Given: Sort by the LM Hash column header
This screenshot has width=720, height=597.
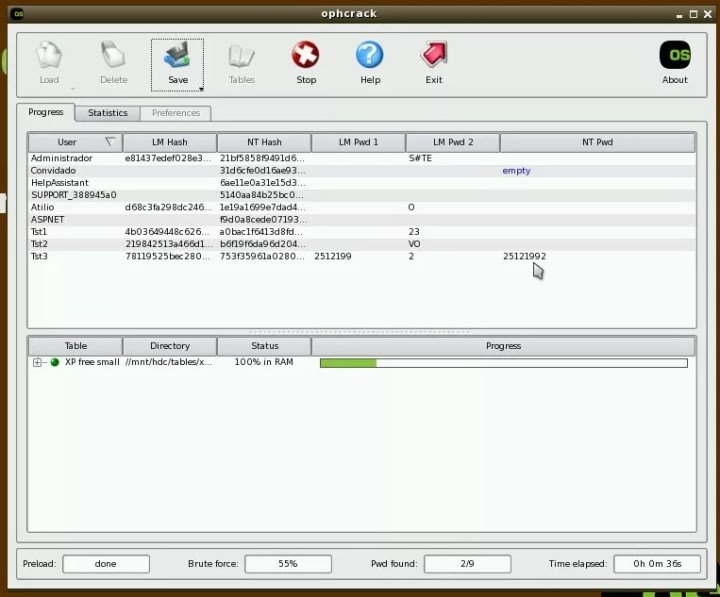Looking at the screenshot, I should click(169, 142).
